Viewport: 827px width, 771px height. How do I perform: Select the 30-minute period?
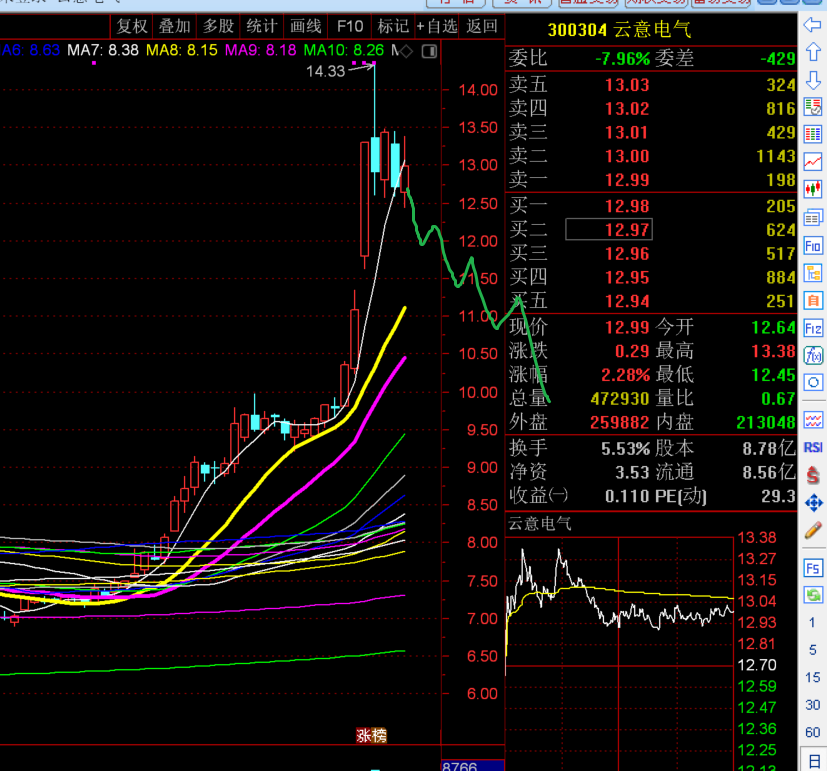coord(812,705)
